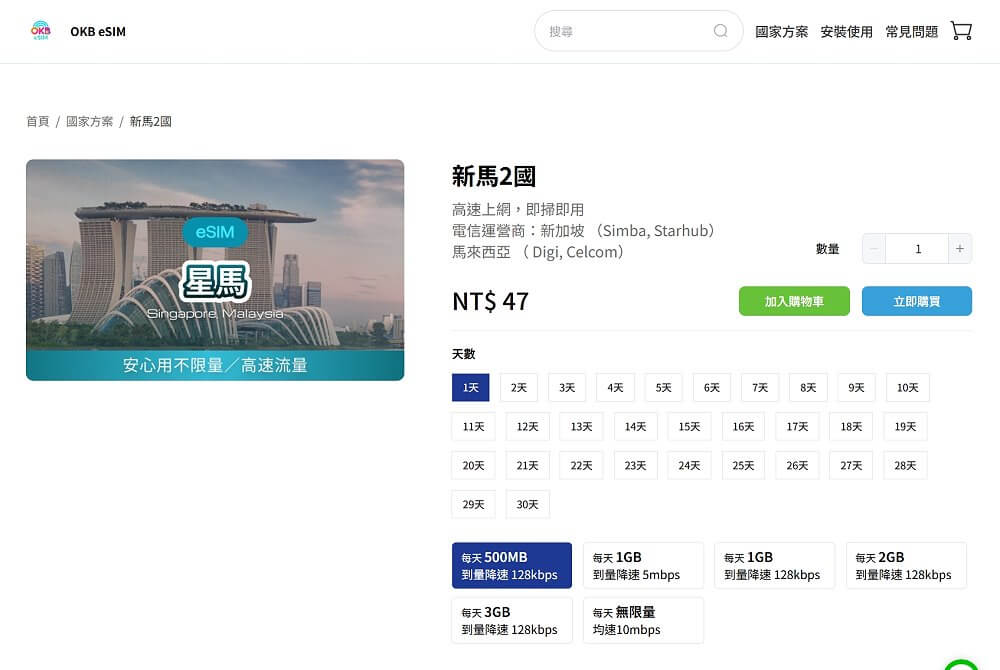Screen dimensions: 1000x670
Task: Select the 24天 duration option
Action: [x=689, y=465]
